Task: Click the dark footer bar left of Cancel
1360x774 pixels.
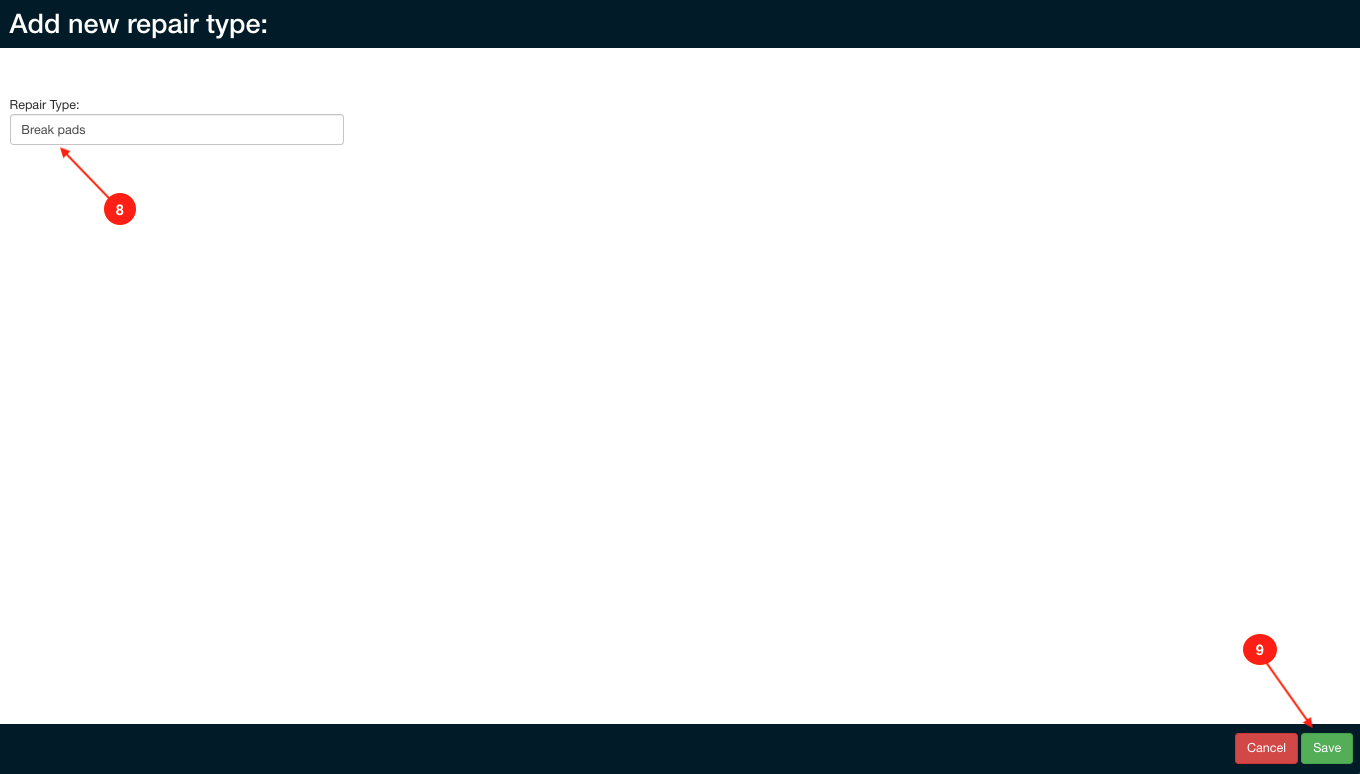Action: pyautogui.click(x=600, y=749)
